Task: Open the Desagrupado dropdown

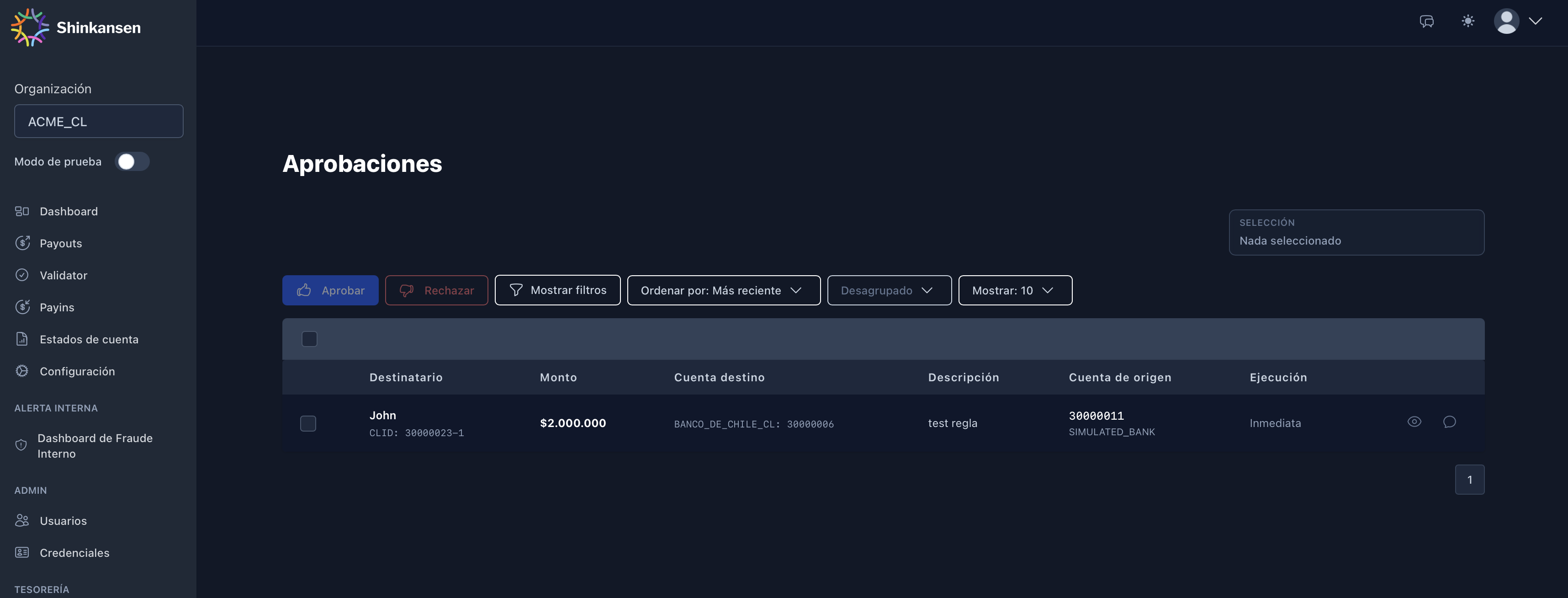Action: coord(889,290)
